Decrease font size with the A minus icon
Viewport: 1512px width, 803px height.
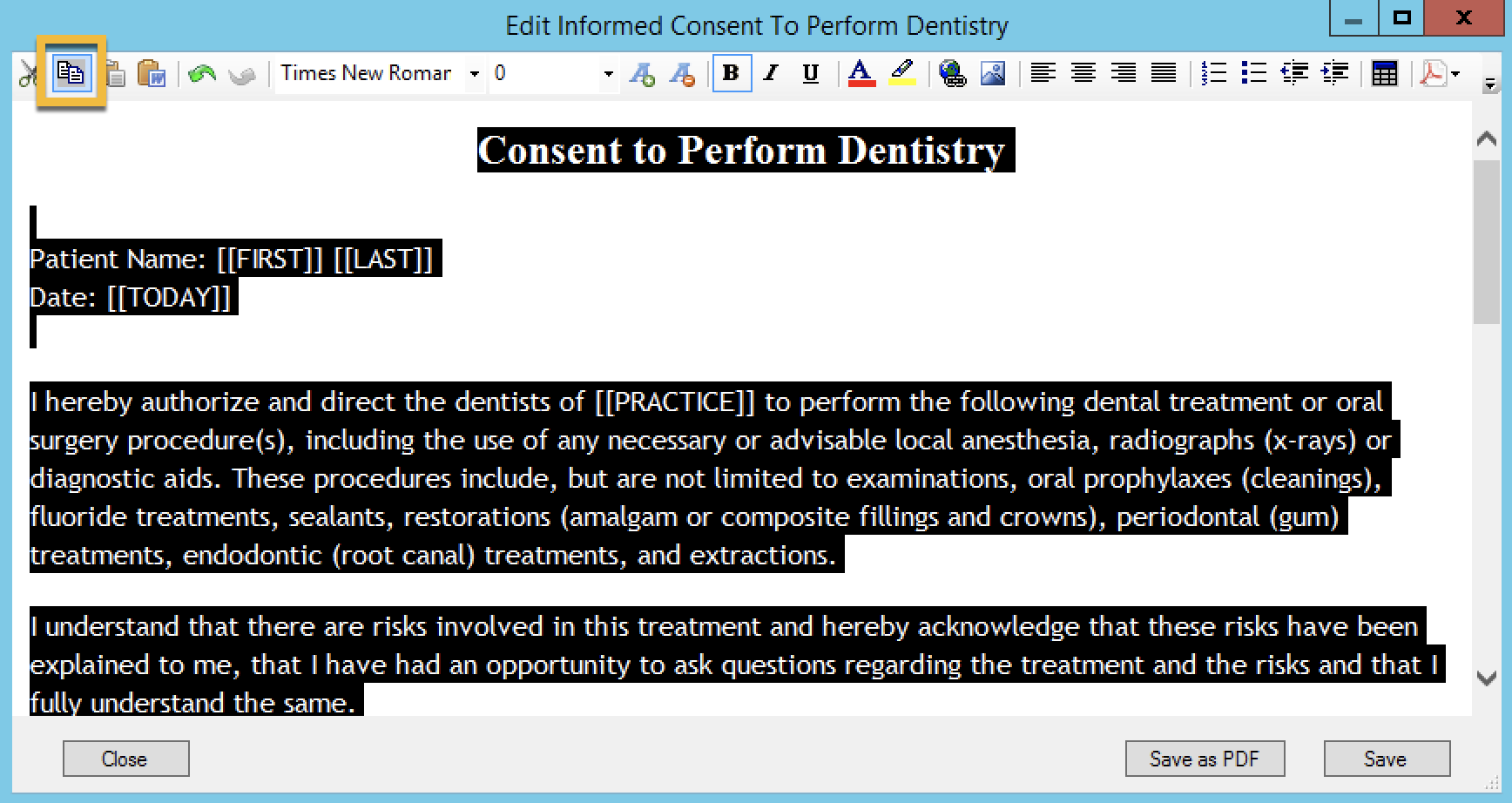682,74
